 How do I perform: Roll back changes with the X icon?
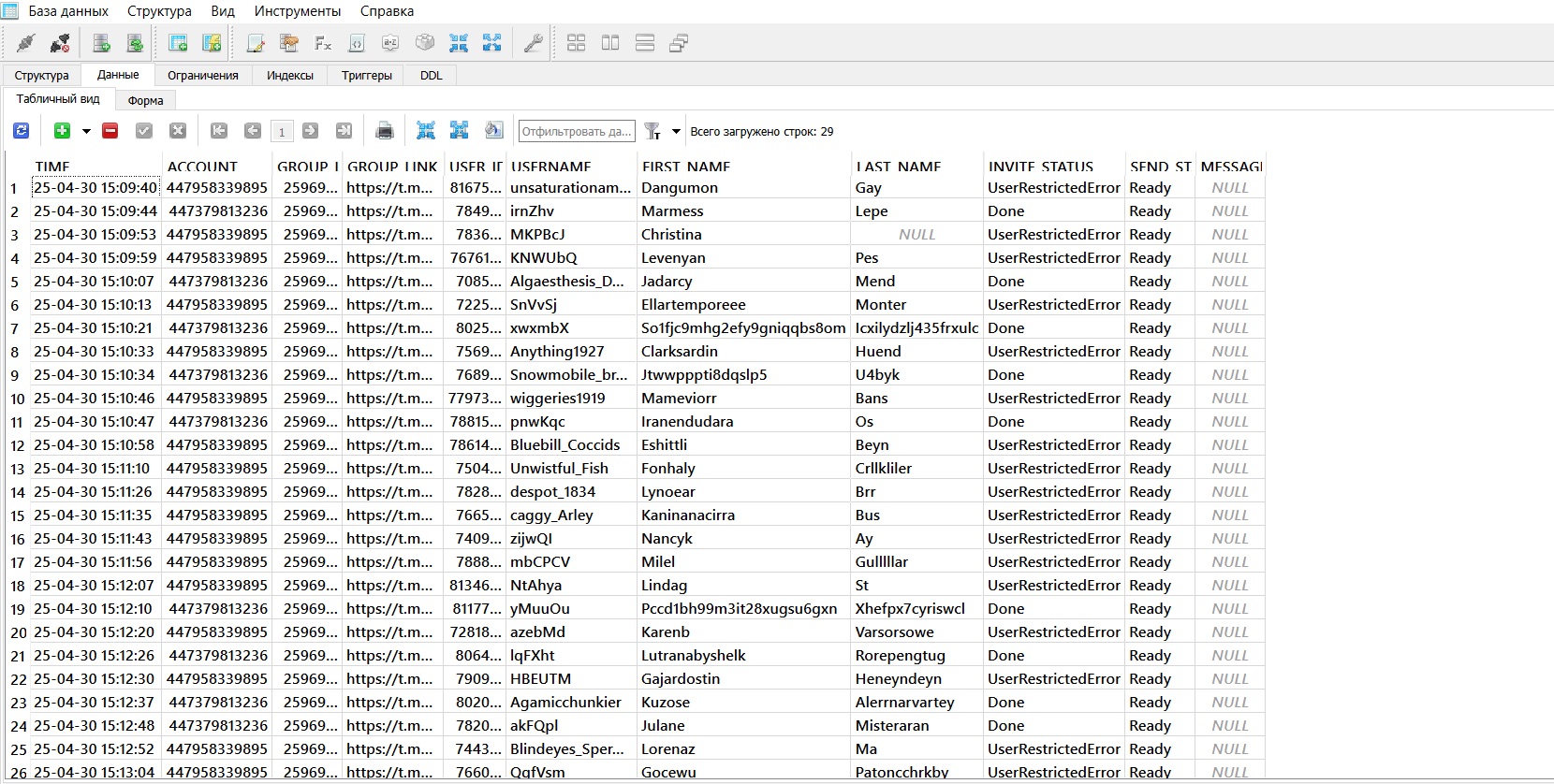tap(178, 131)
